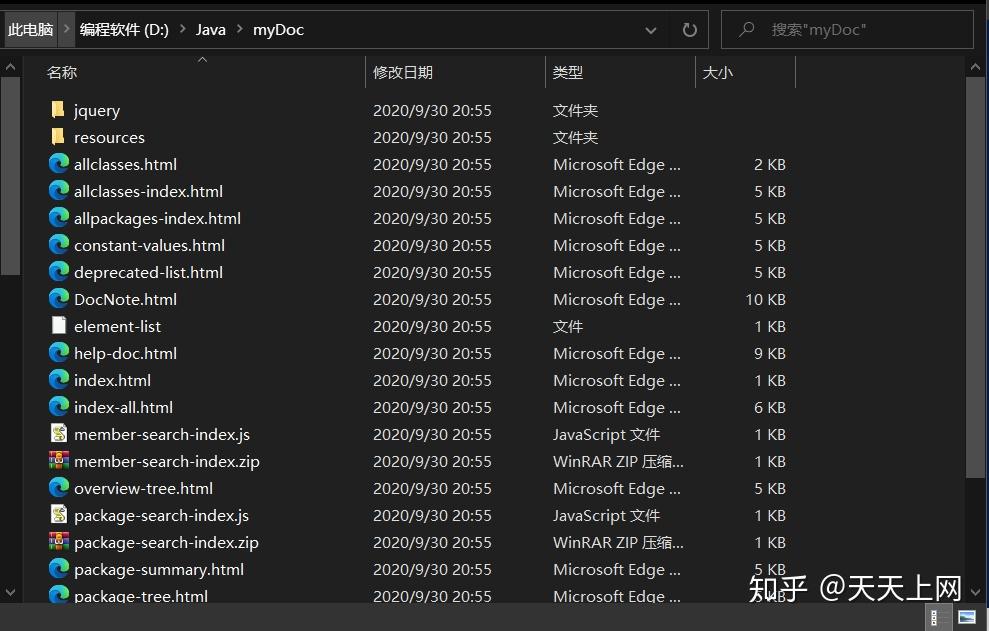Click the file list vertical scrollbar thumb
Image resolution: width=989 pixels, height=631 pixels.
(975, 278)
